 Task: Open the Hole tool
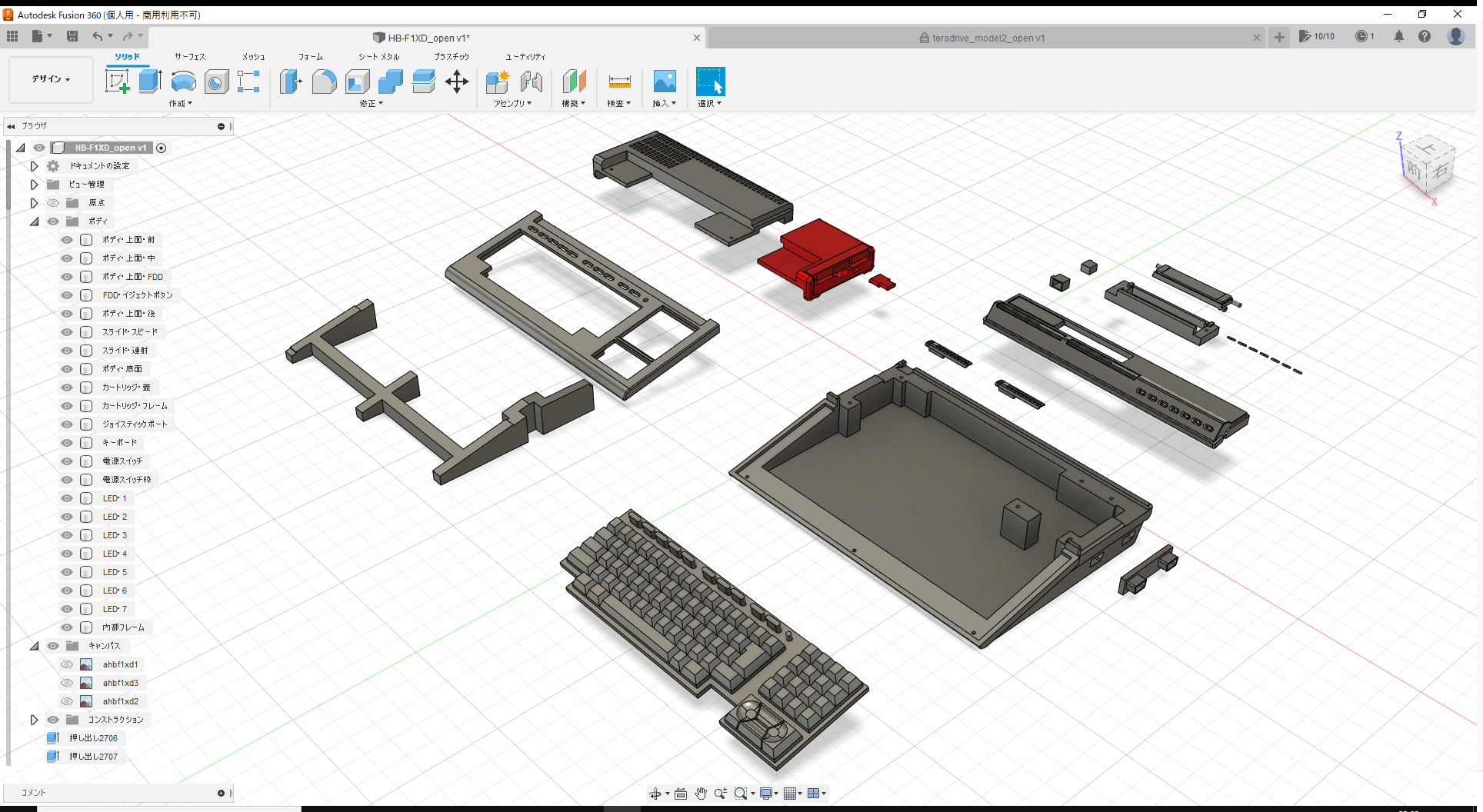(x=216, y=81)
